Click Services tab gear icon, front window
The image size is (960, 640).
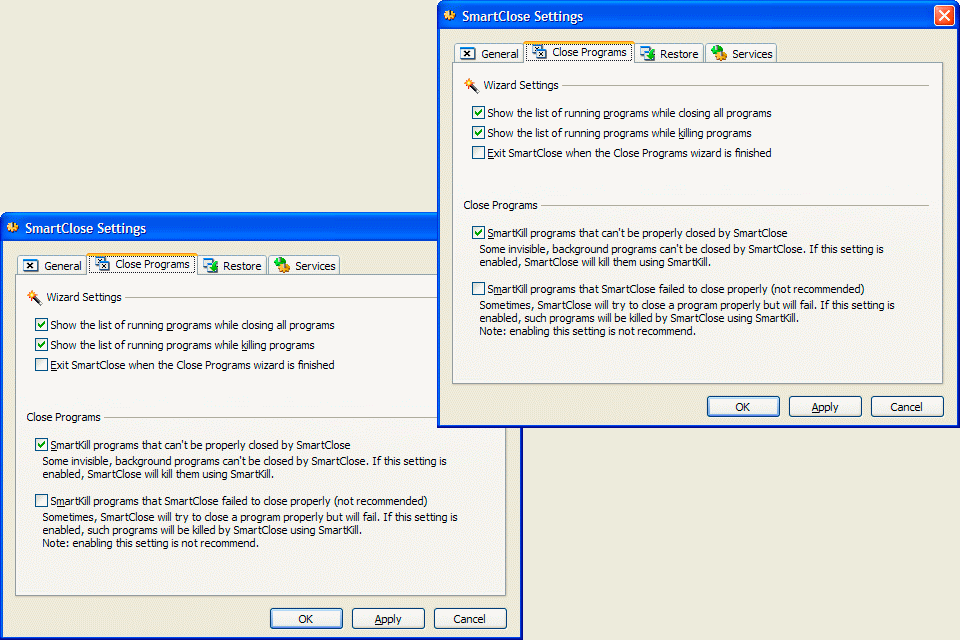coord(719,53)
